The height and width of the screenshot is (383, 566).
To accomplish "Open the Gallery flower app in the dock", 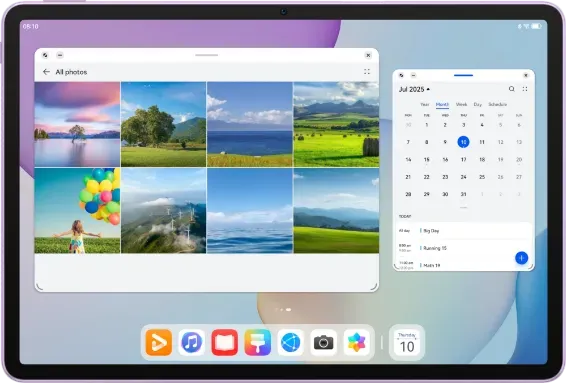I will 357,342.
